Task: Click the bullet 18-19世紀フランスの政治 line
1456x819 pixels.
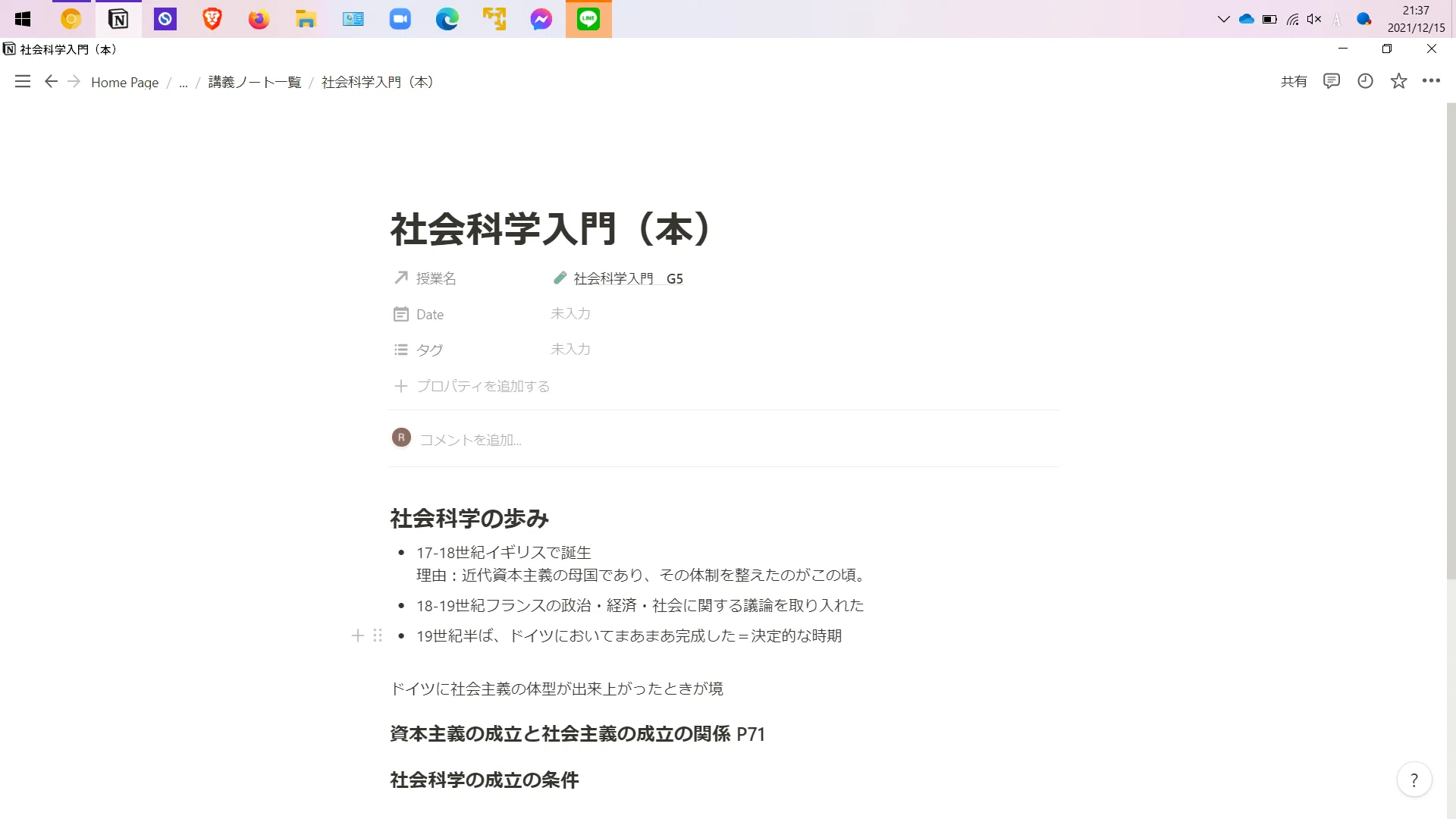Action: pyautogui.click(x=640, y=605)
